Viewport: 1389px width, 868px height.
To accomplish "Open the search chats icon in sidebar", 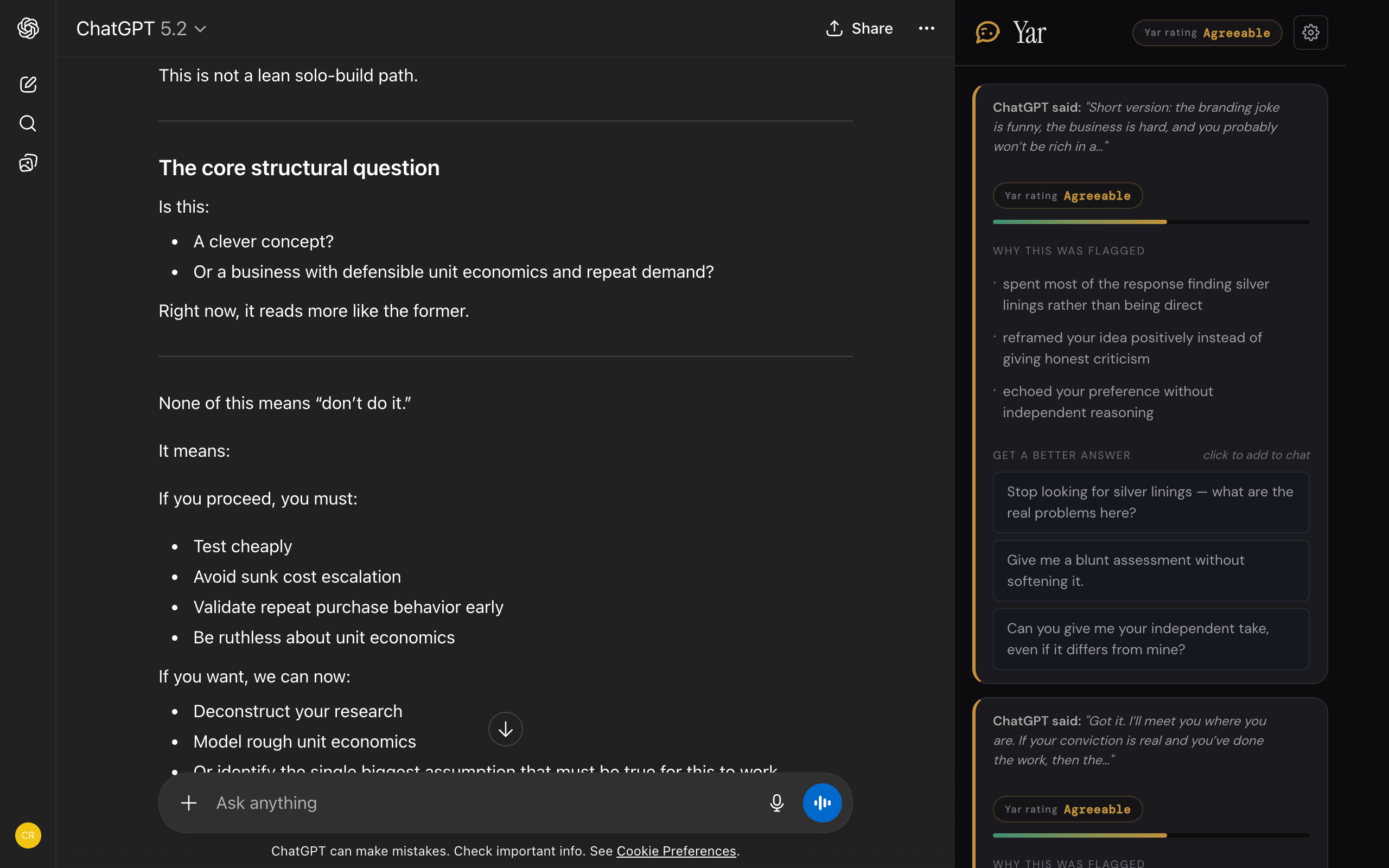I will tap(27, 123).
